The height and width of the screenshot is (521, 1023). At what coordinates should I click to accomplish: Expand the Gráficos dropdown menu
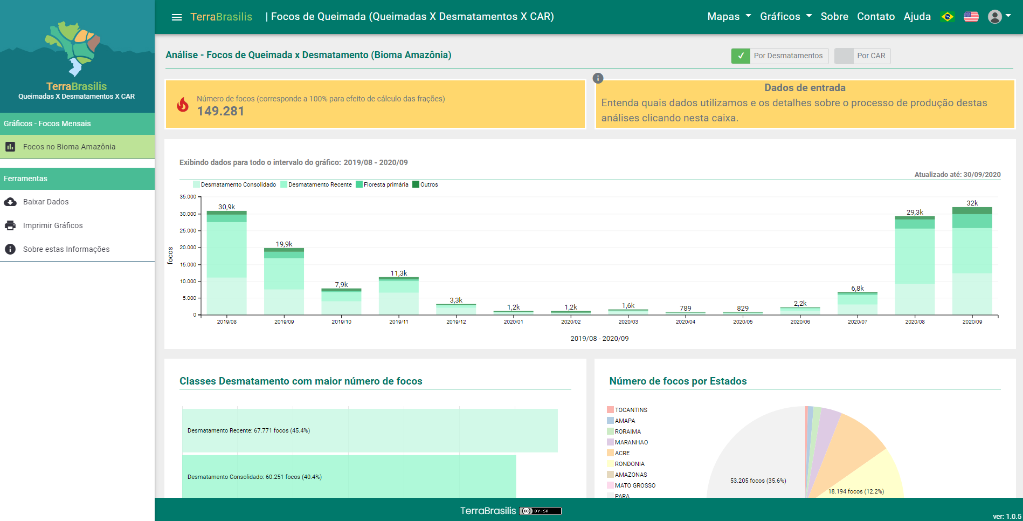tap(786, 17)
